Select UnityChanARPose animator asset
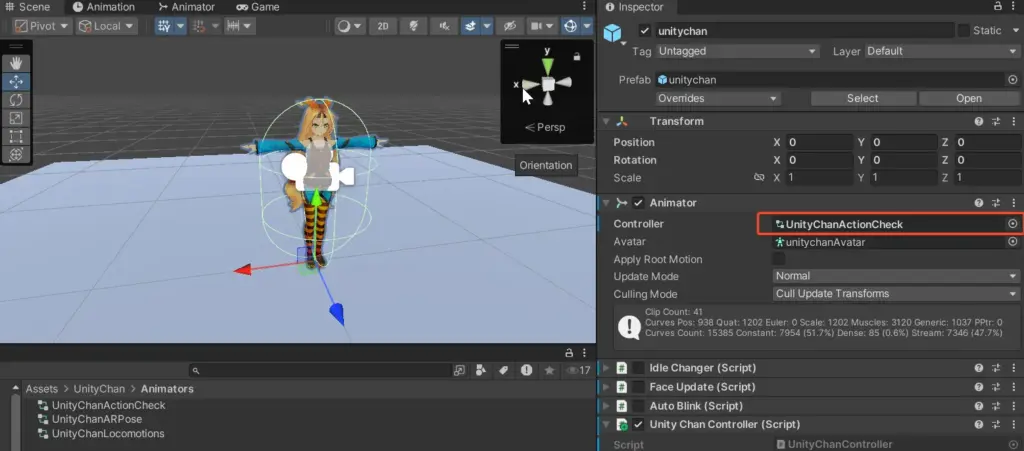1024x451 pixels. pyautogui.click(x=97, y=419)
